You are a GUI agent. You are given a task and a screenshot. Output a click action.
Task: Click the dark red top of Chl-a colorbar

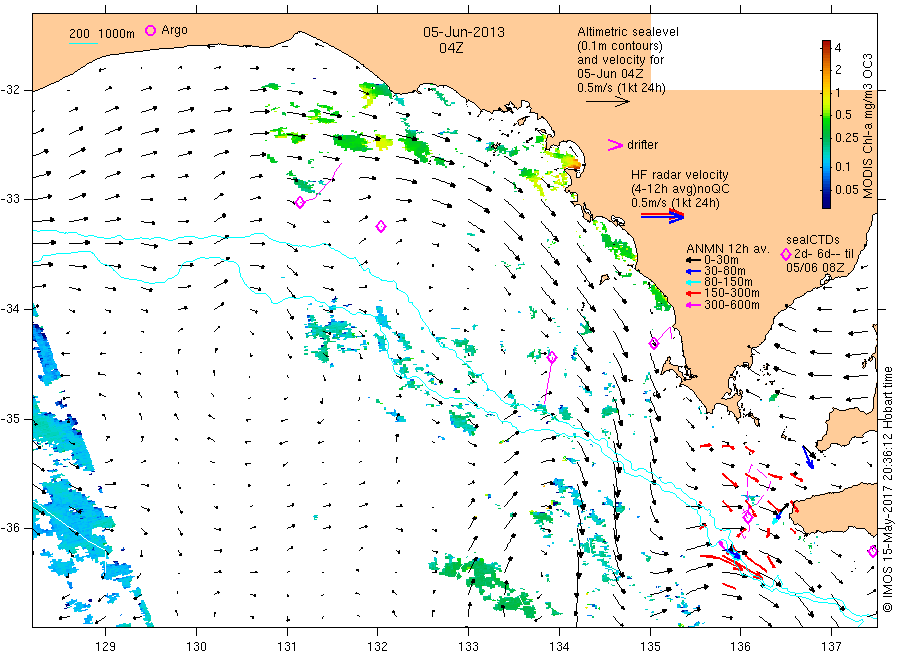(x=826, y=44)
